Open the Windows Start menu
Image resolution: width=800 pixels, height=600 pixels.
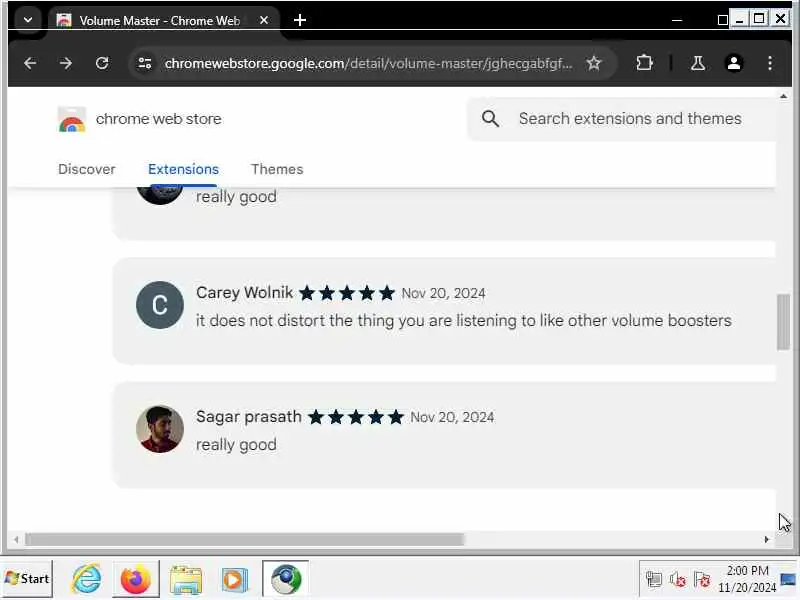coord(27,579)
